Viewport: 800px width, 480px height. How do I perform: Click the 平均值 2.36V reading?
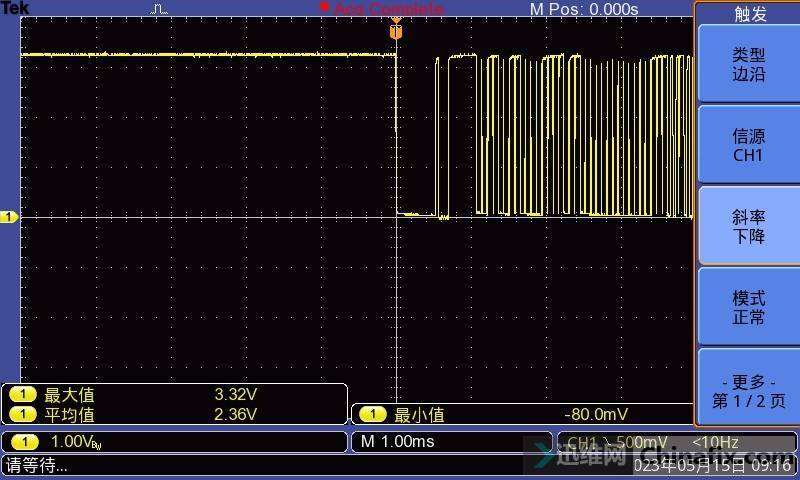tap(236, 414)
